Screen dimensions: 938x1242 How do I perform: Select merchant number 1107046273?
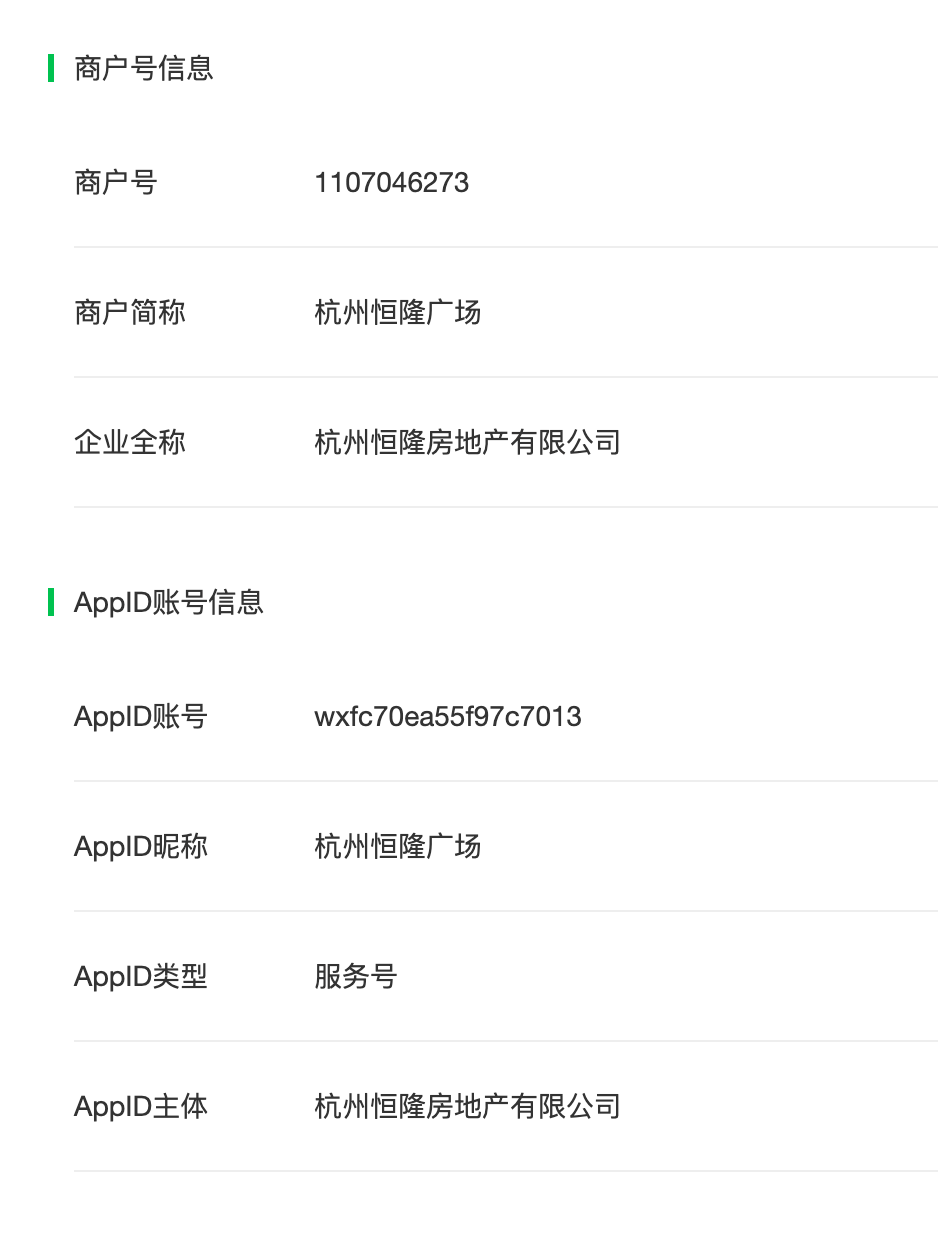(x=392, y=182)
